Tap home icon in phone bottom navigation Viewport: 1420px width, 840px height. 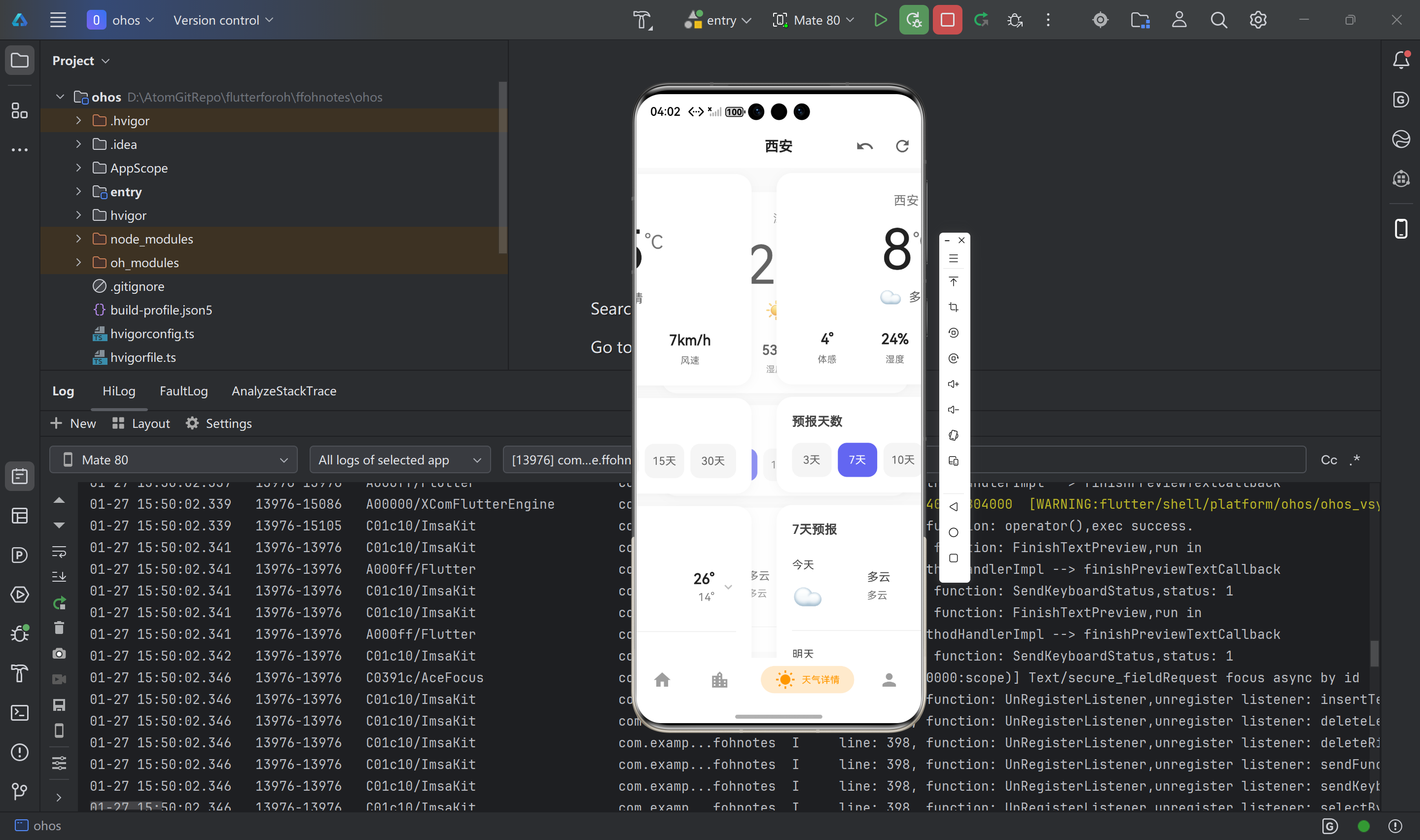pyautogui.click(x=662, y=679)
